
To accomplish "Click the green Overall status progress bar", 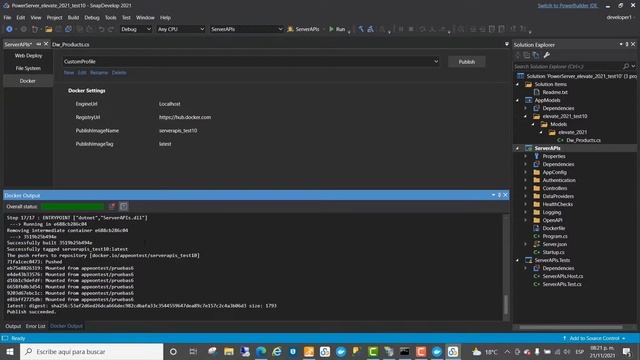I will [x=73, y=207].
